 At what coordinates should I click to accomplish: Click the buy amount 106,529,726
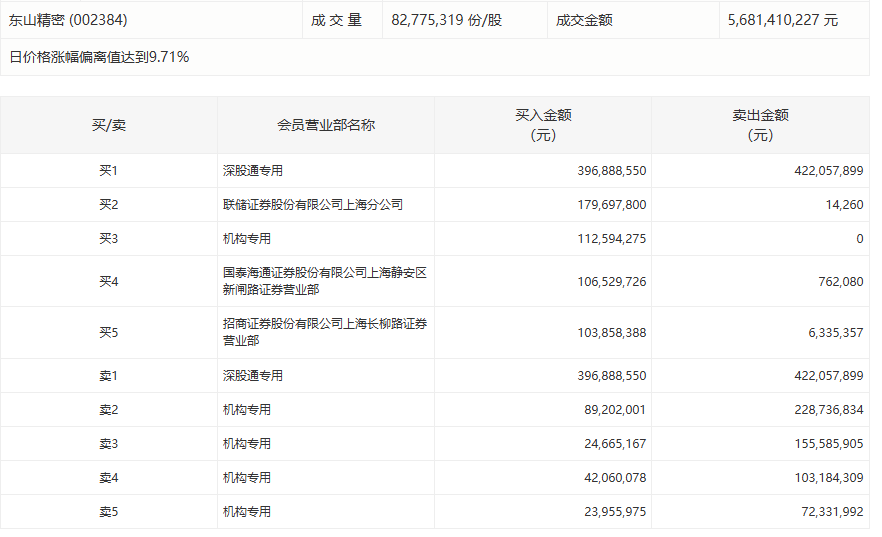(x=612, y=282)
